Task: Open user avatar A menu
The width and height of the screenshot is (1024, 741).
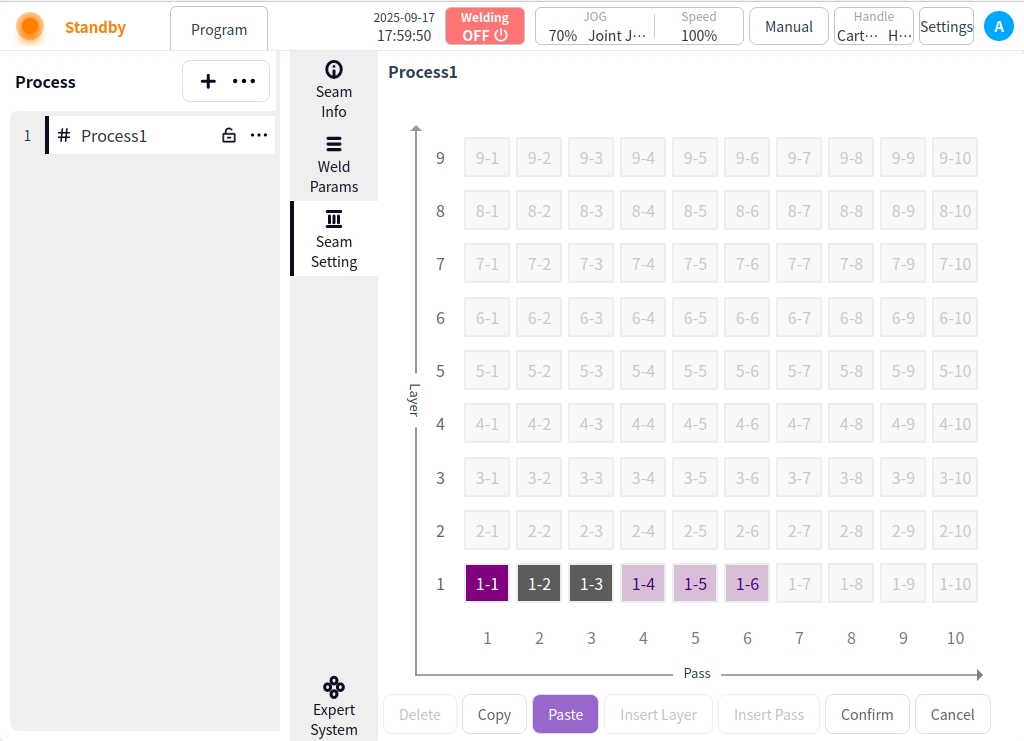Action: [998, 27]
